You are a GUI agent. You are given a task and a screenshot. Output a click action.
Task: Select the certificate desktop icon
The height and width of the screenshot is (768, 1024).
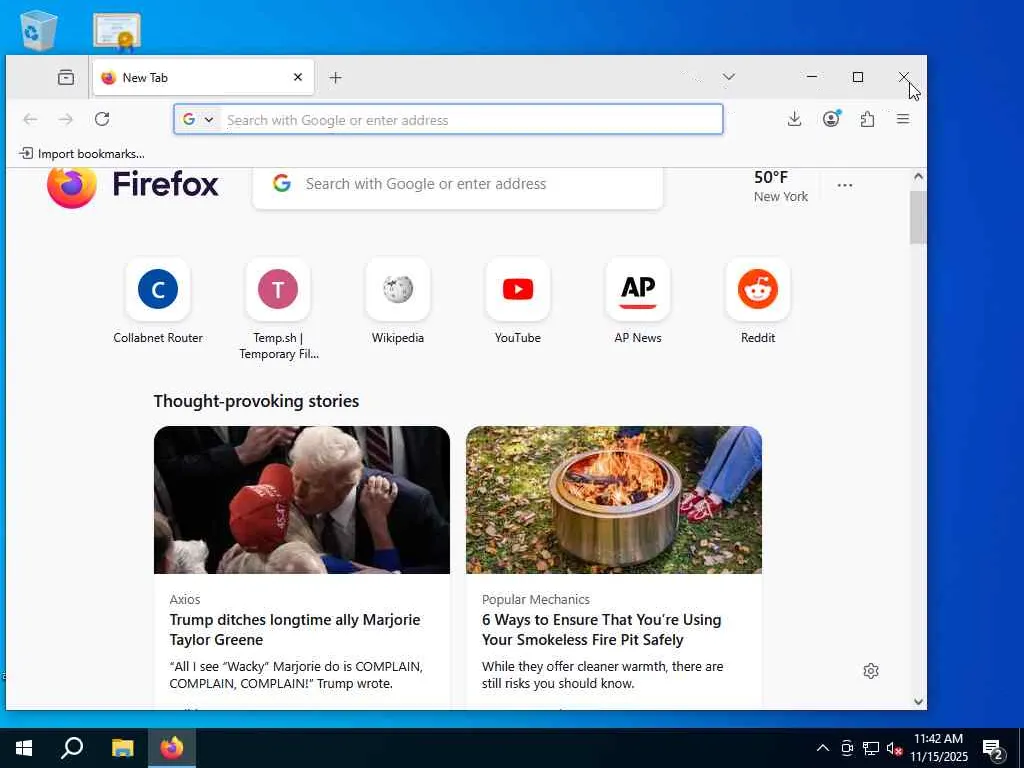pos(117,31)
